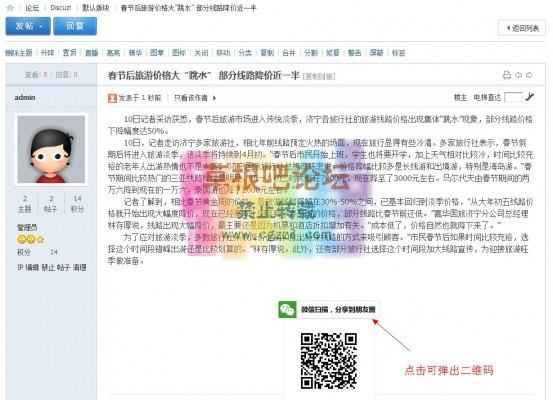The height and width of the screenshot is (400, 553).
Task: Click the 管理员 user group link
Action: 27,227
